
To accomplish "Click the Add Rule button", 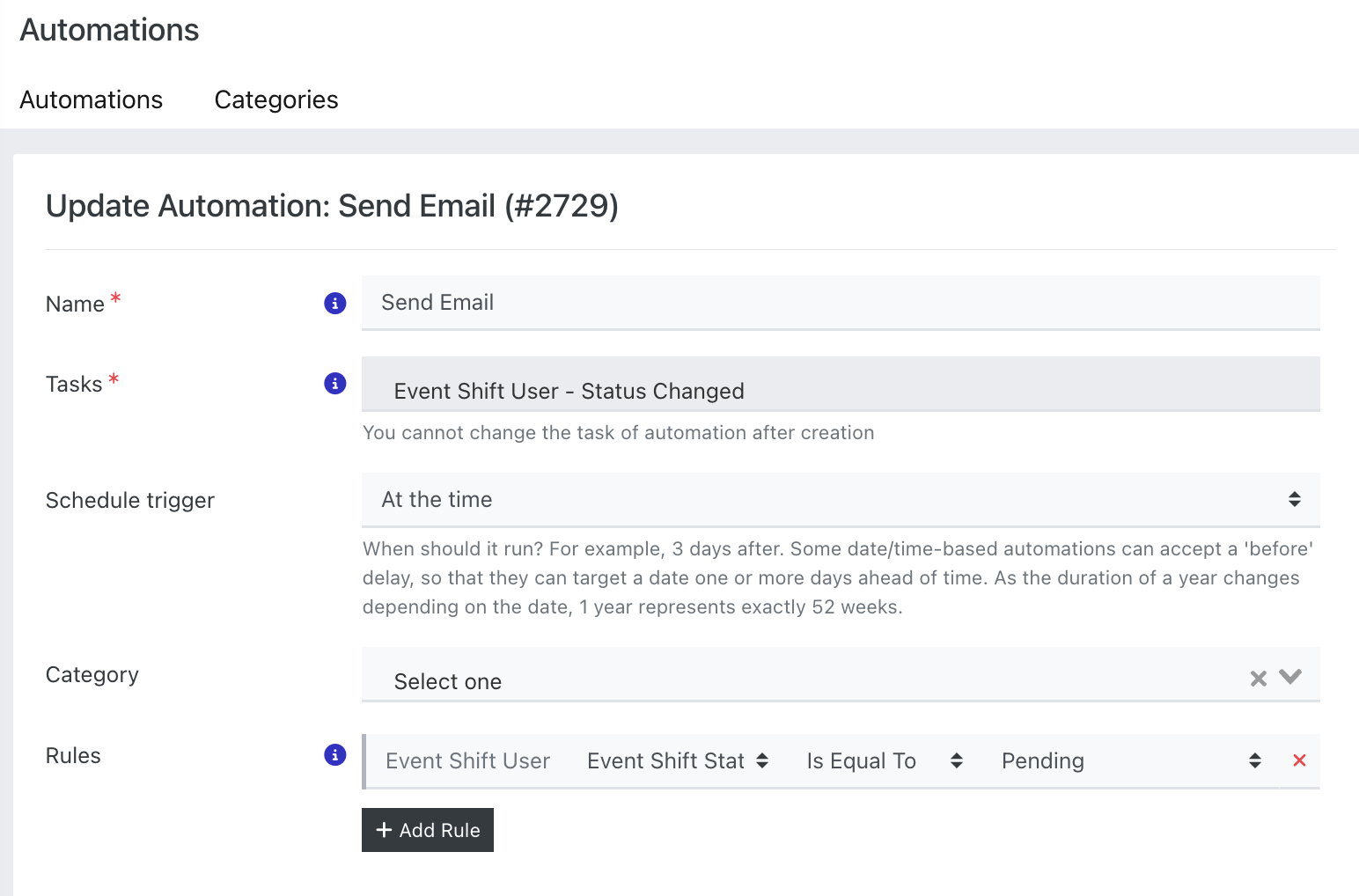I will 428,830.
